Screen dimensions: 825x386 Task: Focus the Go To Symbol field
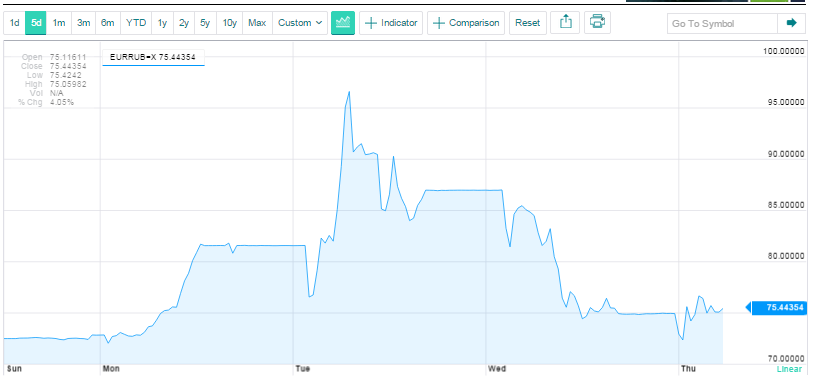point(722,23)
